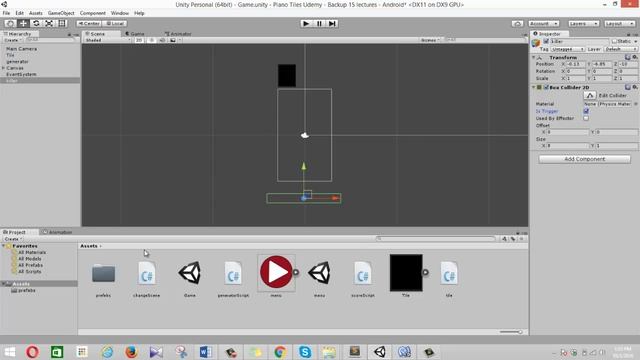
Task: Open Project Create dropdown
Action: coord(13,239)
